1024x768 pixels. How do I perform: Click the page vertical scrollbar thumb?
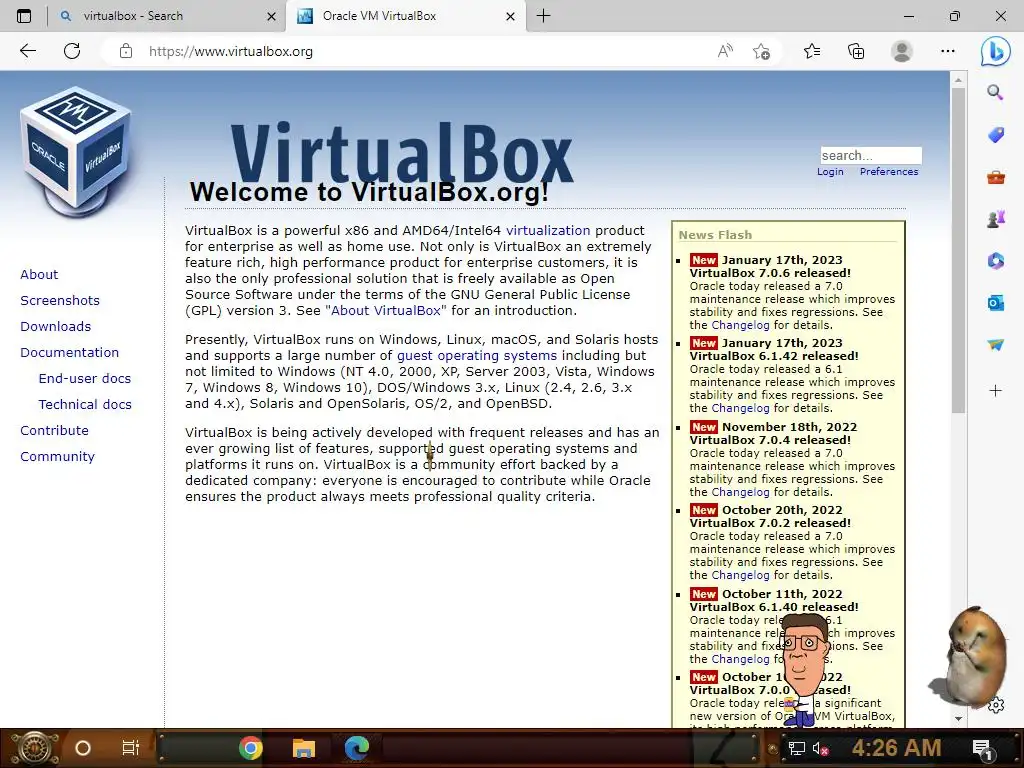click(958, 249)
